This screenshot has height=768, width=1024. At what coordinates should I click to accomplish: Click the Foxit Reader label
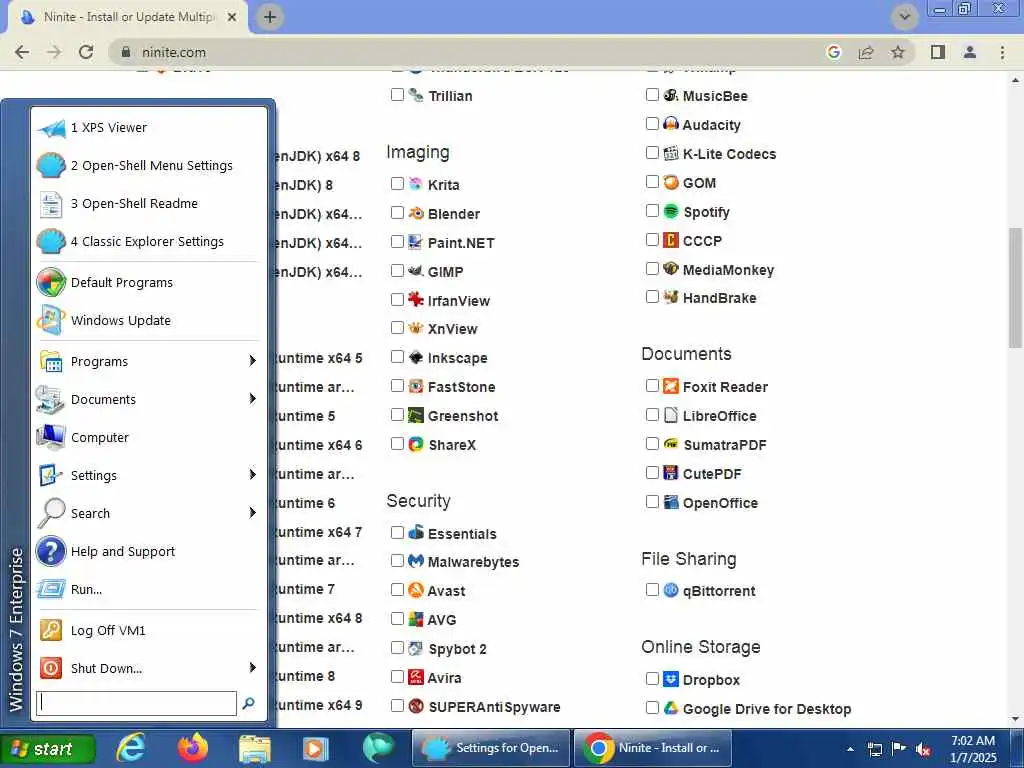(x=725, y=387)
